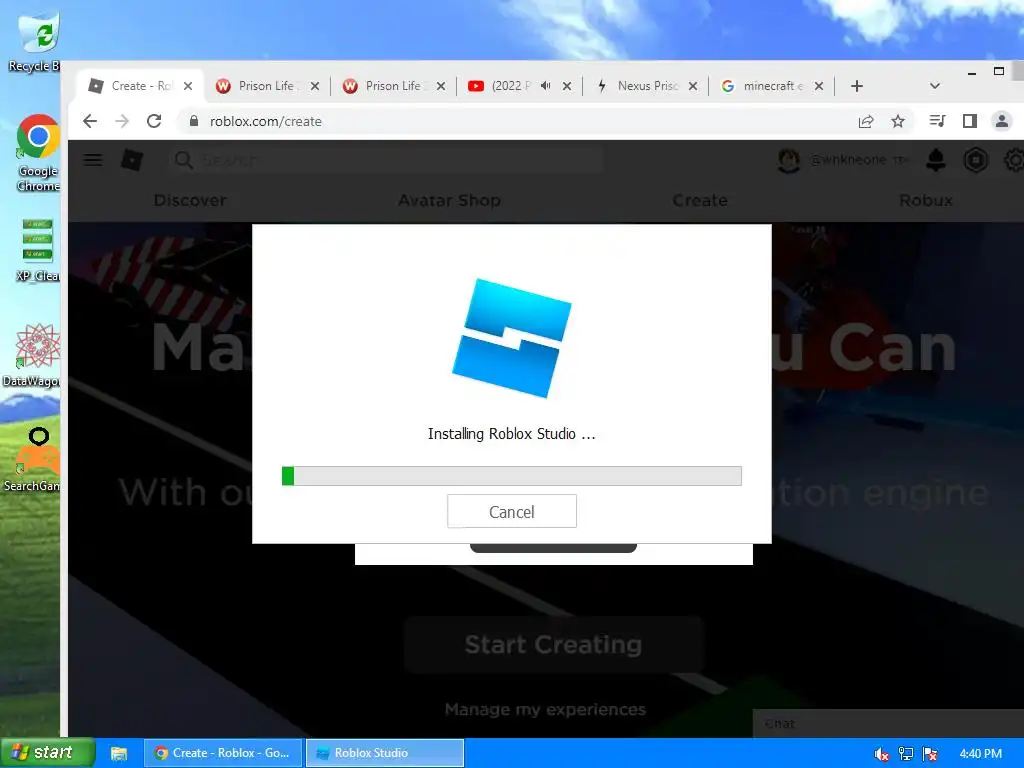This screenshot has width=1024, height=768.
Task: Share this page icon
Action: tap(866, 121)
